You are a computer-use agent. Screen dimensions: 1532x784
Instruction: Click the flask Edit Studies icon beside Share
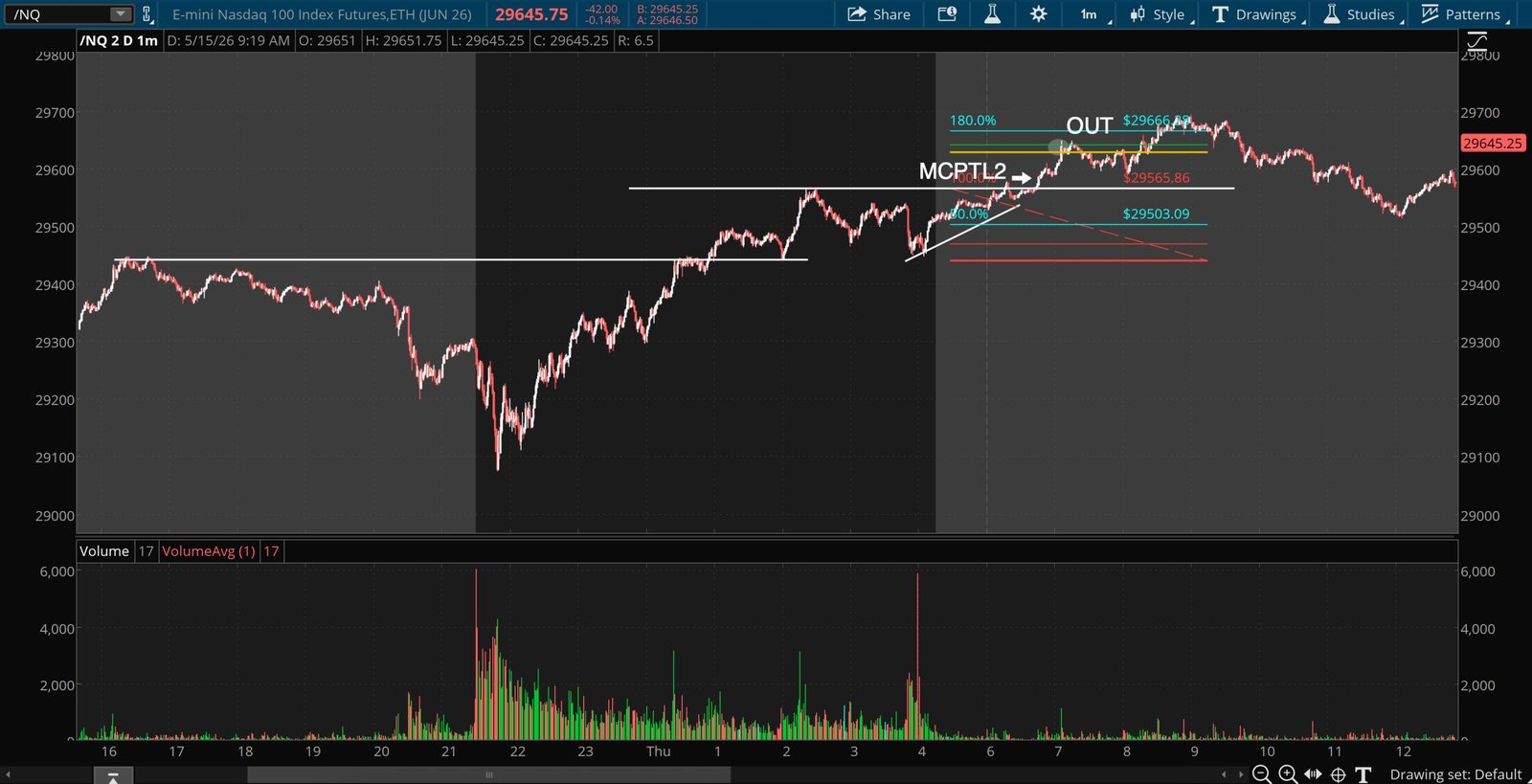pyautogui.click(x=992, y=14)
